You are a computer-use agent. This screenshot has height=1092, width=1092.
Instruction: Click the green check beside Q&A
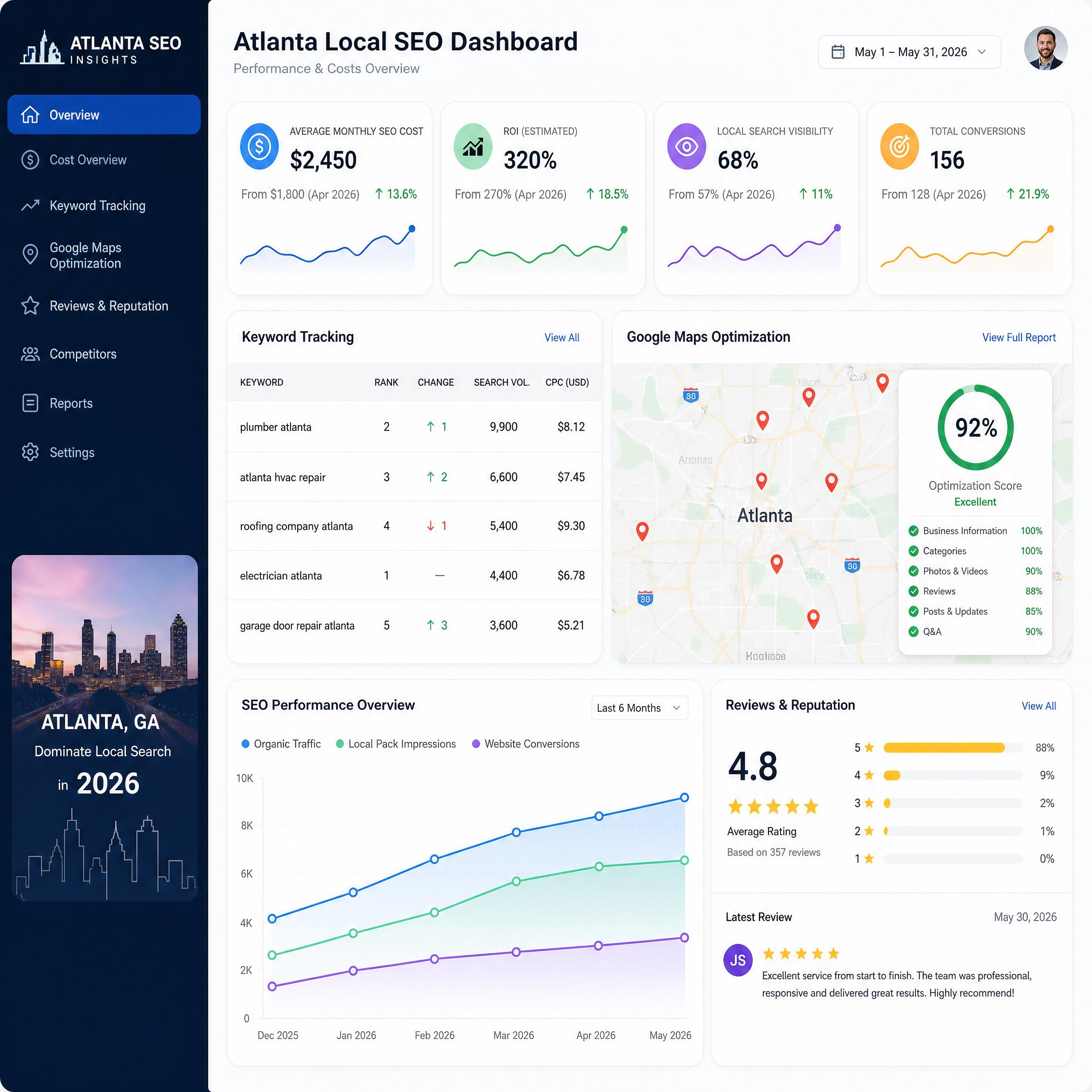(x=913, y=631)
